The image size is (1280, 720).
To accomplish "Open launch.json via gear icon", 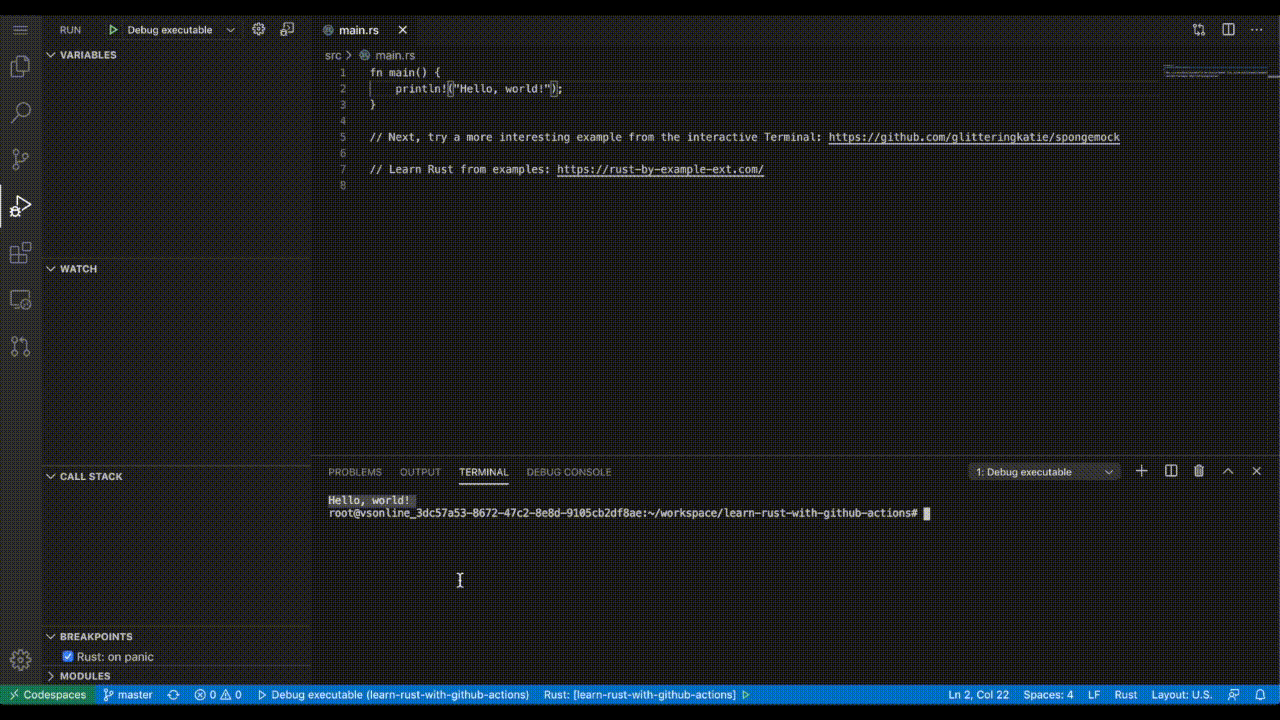I will click(x=259, y=29).
